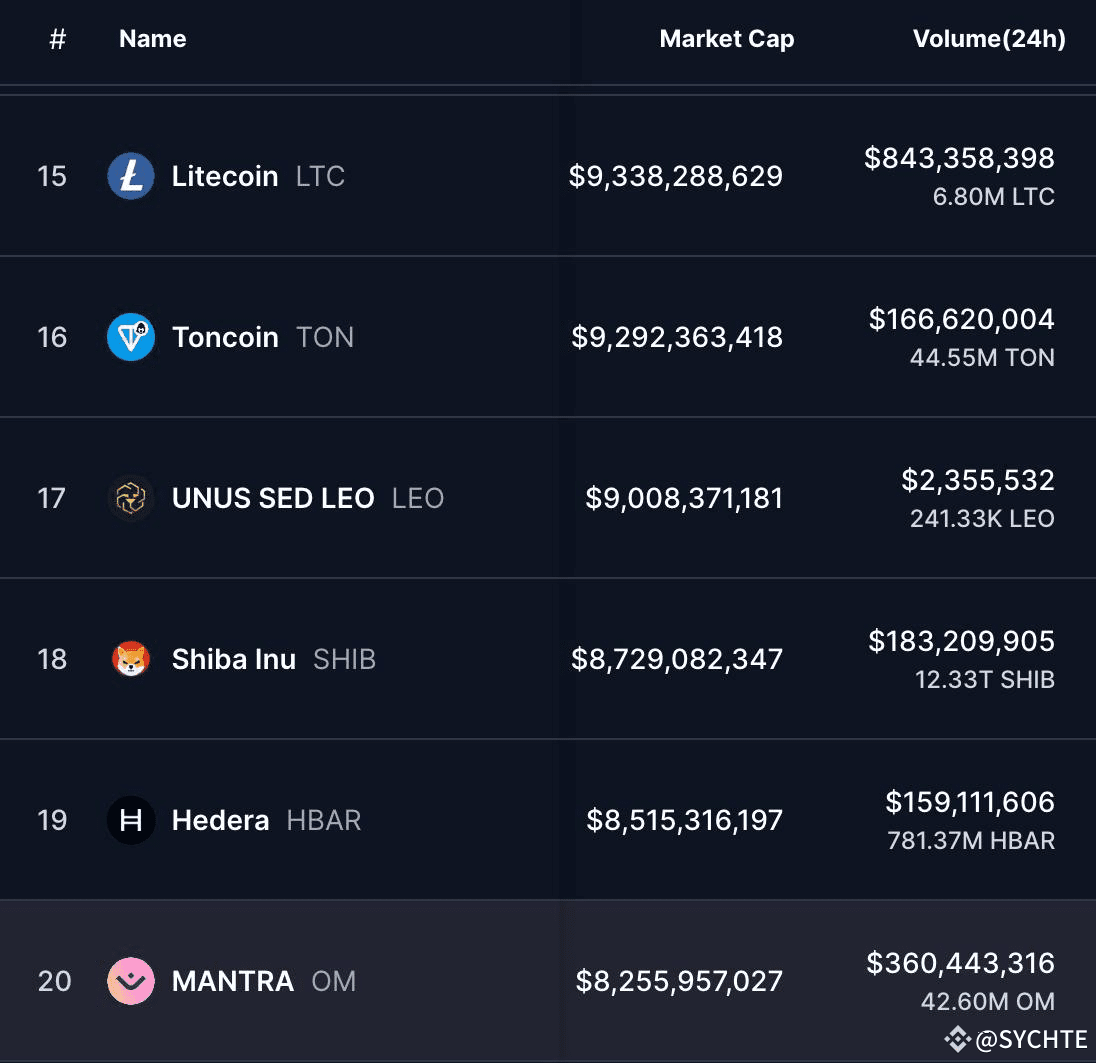Click the diamond icon next to @SYCHTE watermark

pyautogui.click(x=958, y=1038)
